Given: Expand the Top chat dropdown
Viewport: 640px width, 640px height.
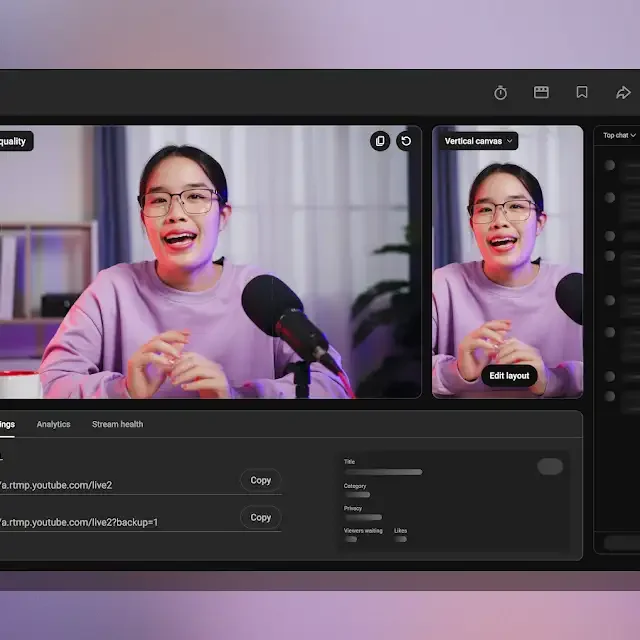Looking at the screenshot, I should tap(619, 135).
